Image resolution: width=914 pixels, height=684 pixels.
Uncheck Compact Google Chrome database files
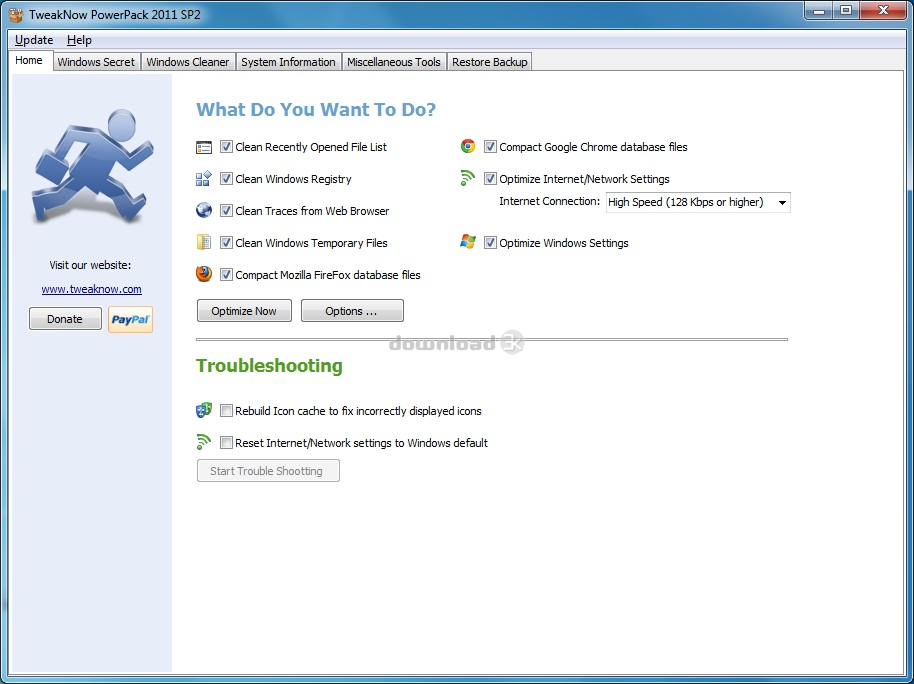tap(490, 147)
